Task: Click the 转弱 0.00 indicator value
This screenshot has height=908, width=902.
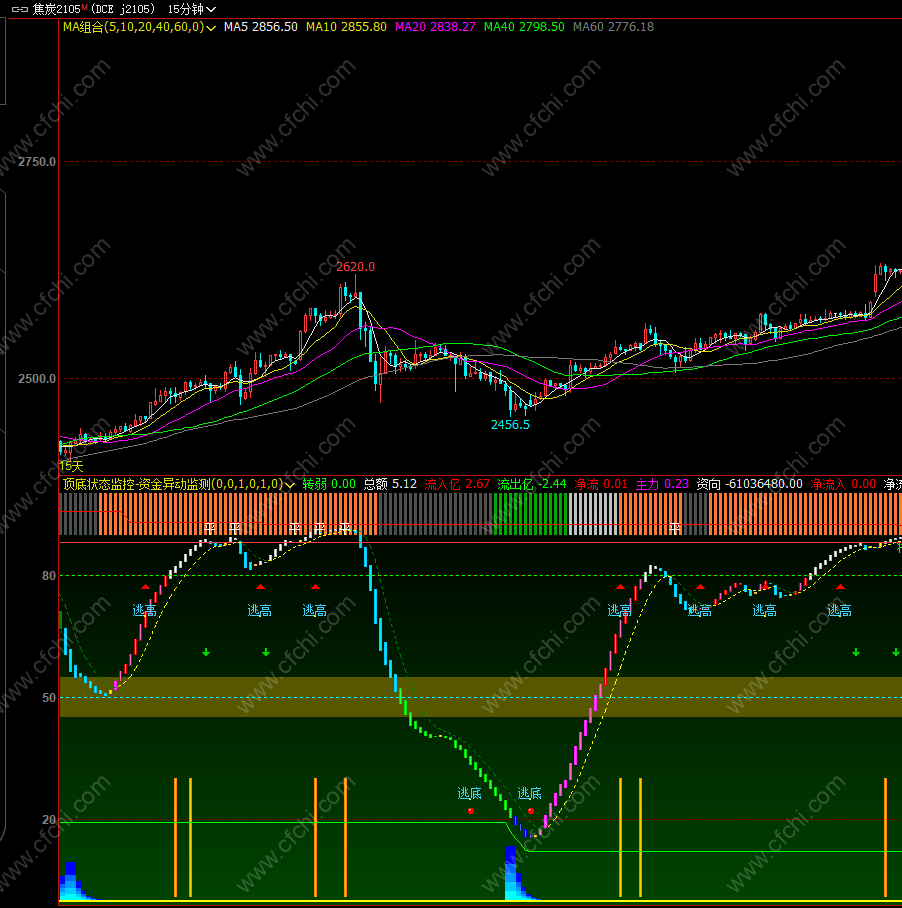Action: [x=329, y=484]
